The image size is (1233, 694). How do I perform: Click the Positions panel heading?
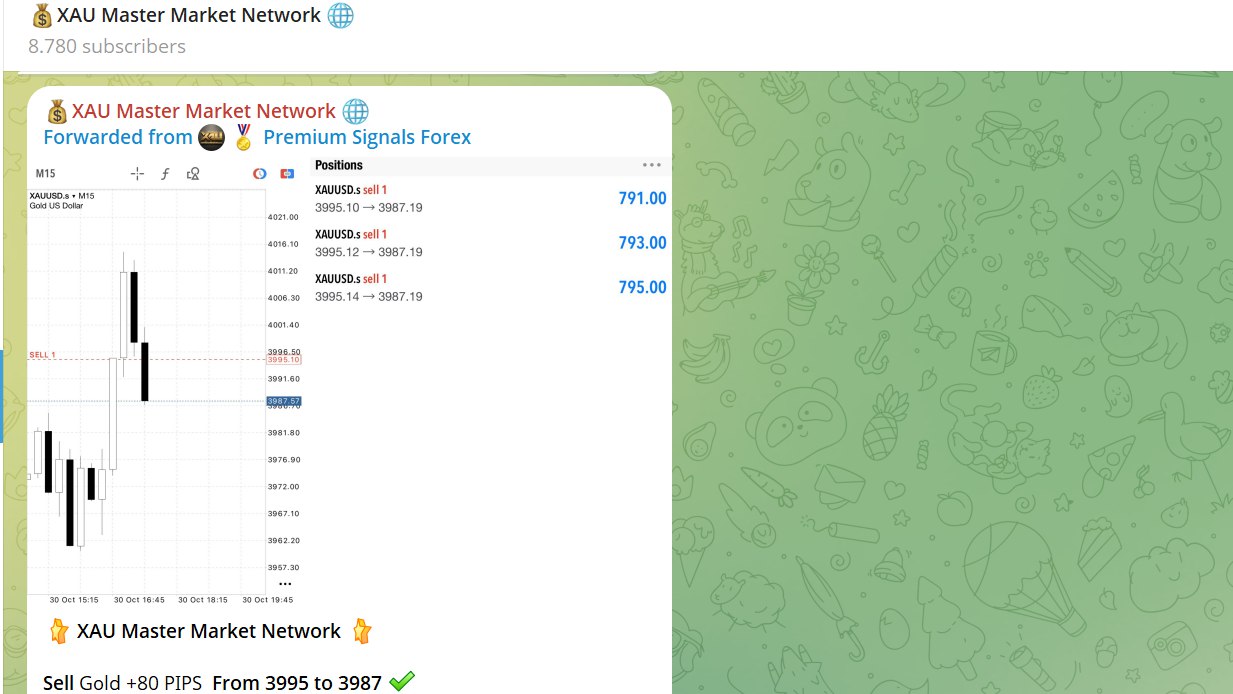coord(339,165)
